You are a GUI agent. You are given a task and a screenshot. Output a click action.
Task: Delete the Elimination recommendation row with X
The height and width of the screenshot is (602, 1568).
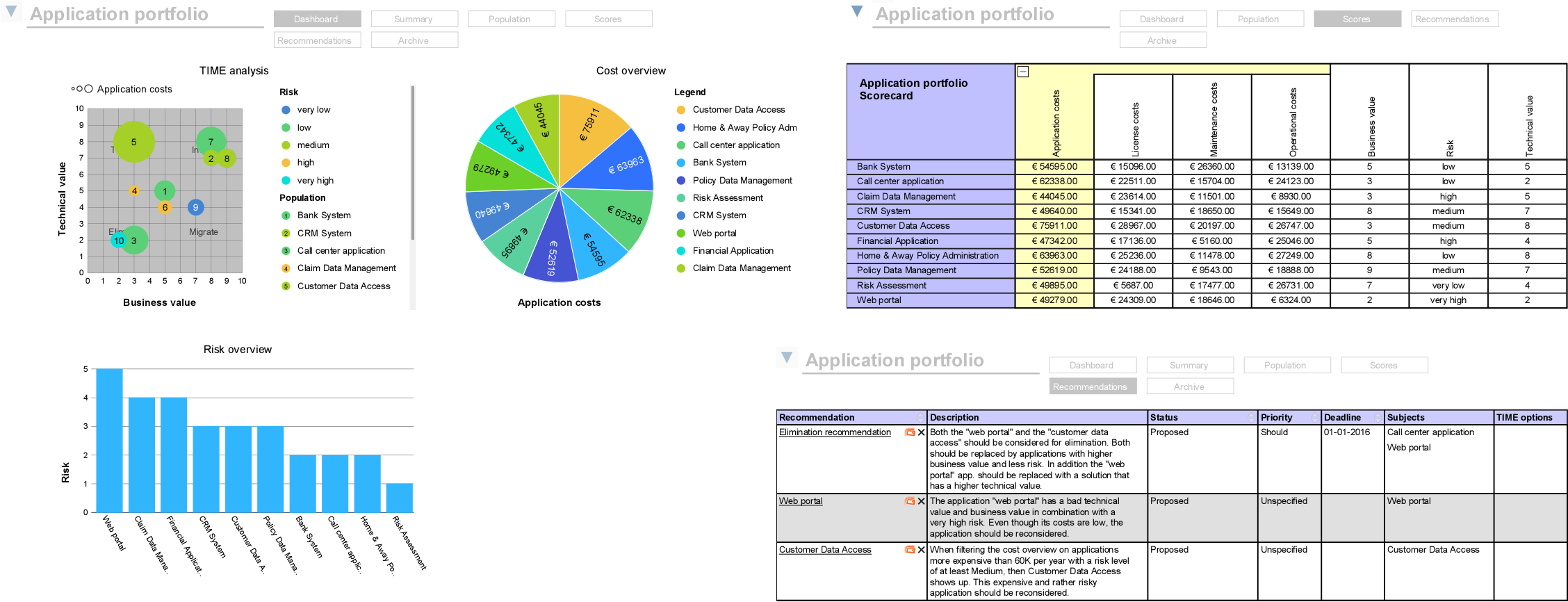coord(921,432)
